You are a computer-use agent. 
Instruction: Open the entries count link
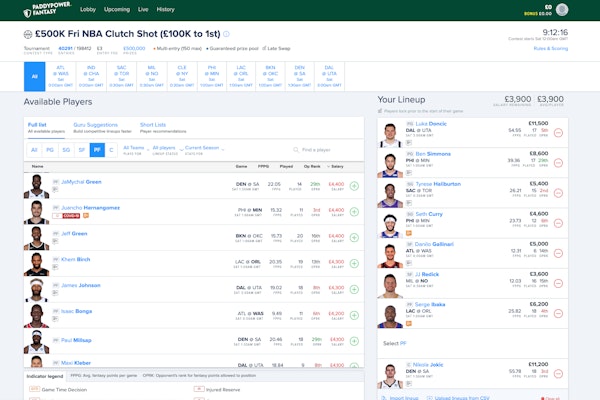pos(65,49)
